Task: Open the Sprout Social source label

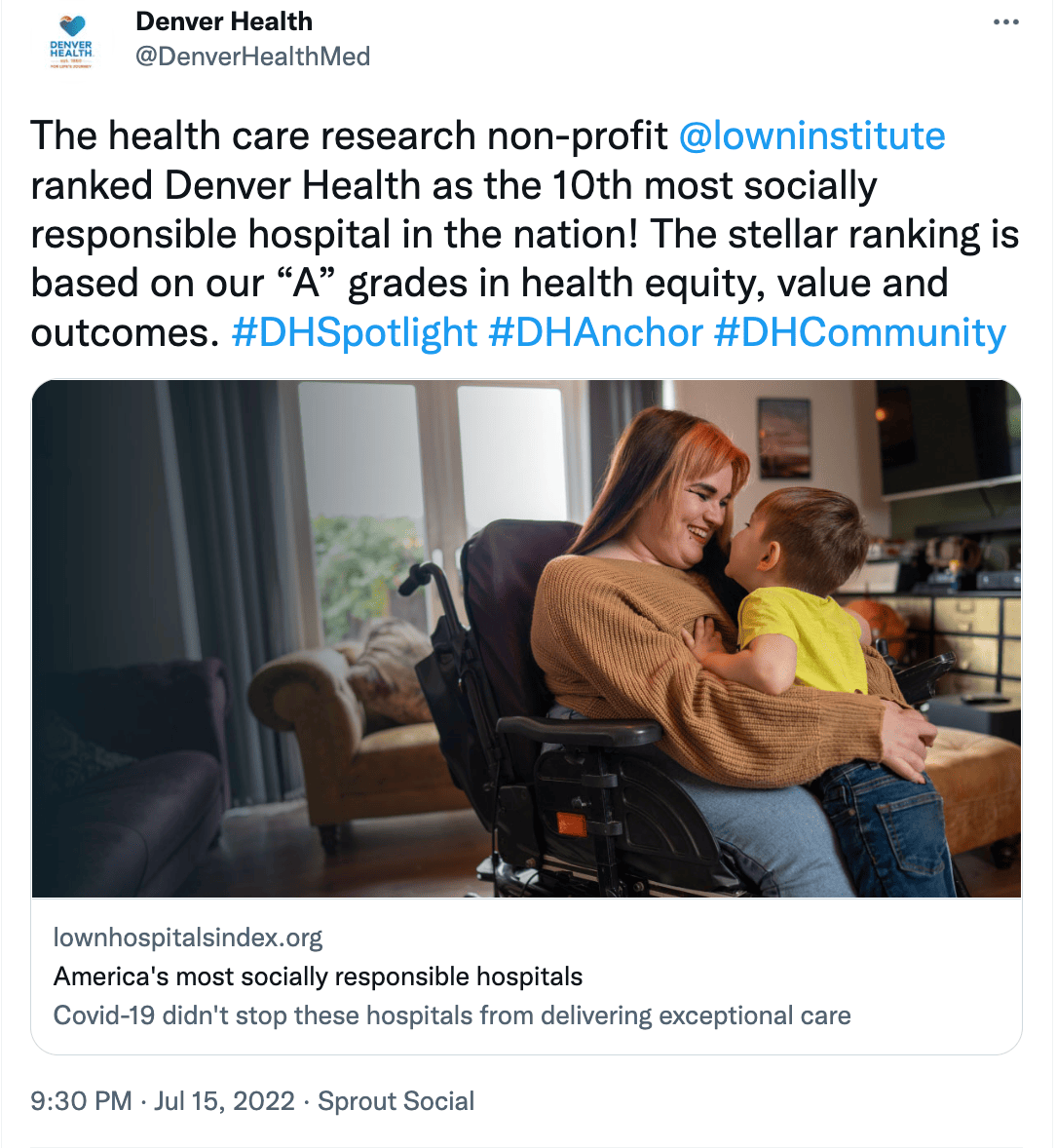Action: (x=396, y=1101)
